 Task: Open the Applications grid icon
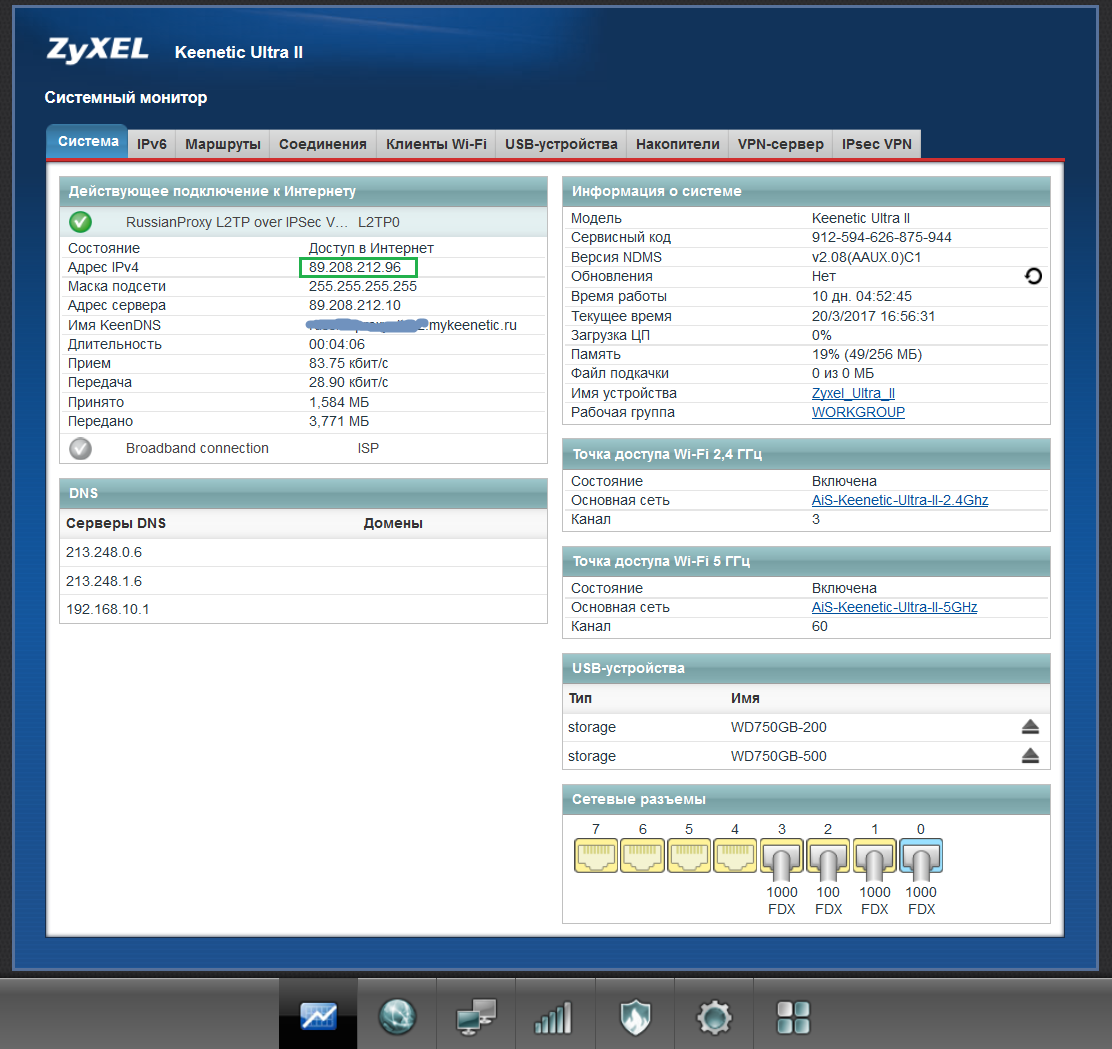793,1017
